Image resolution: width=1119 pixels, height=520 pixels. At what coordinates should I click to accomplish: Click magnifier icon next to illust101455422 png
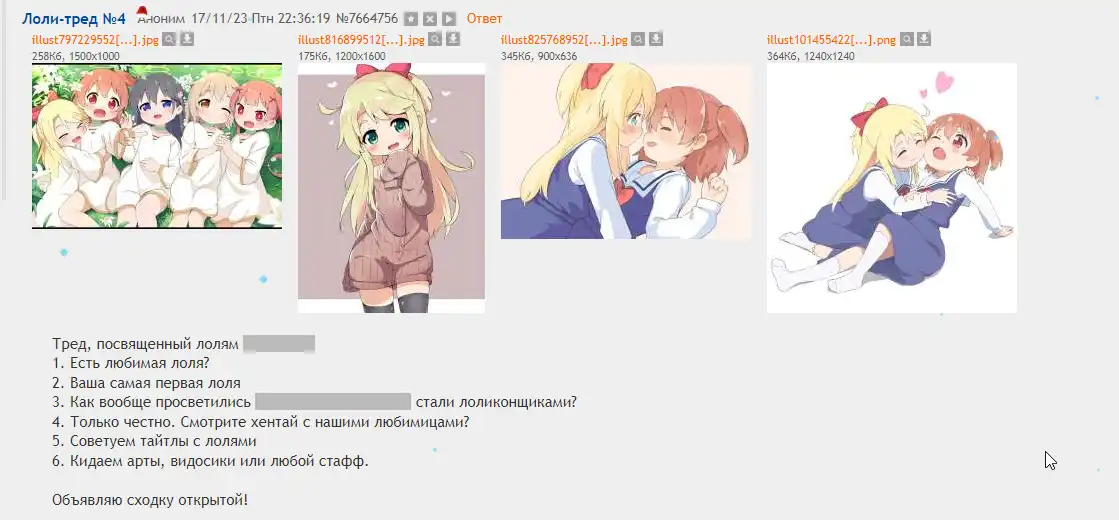906,39
